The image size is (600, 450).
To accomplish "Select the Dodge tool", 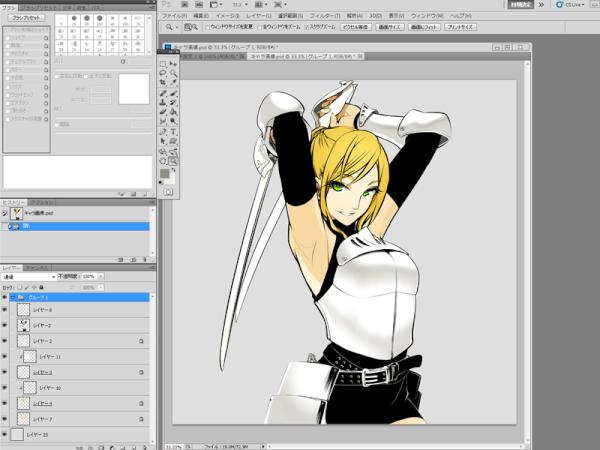I will [x=173, y=121].
